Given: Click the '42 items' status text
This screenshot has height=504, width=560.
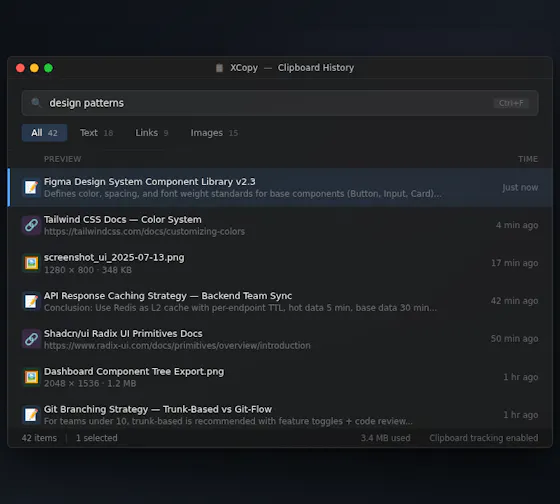Looking at the screenshot, I should [x=39, y=438].
